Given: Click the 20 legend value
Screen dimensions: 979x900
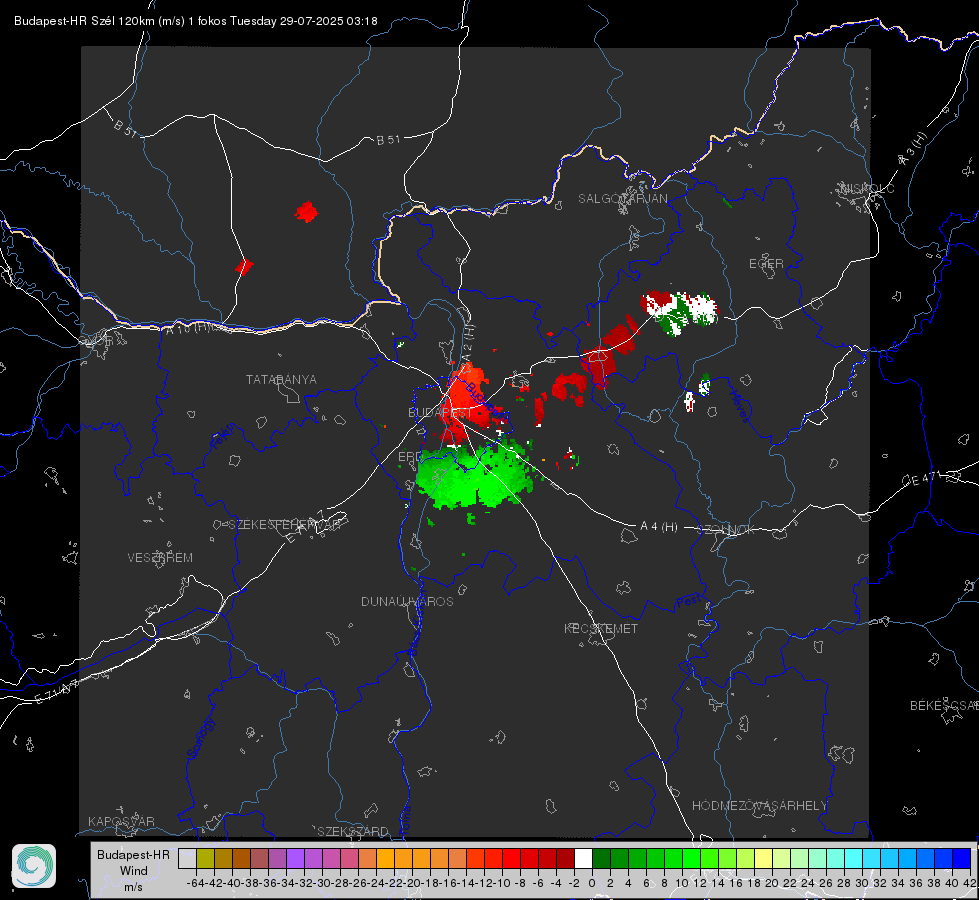Looking at the screenshot, I should [x=772, y=883].
